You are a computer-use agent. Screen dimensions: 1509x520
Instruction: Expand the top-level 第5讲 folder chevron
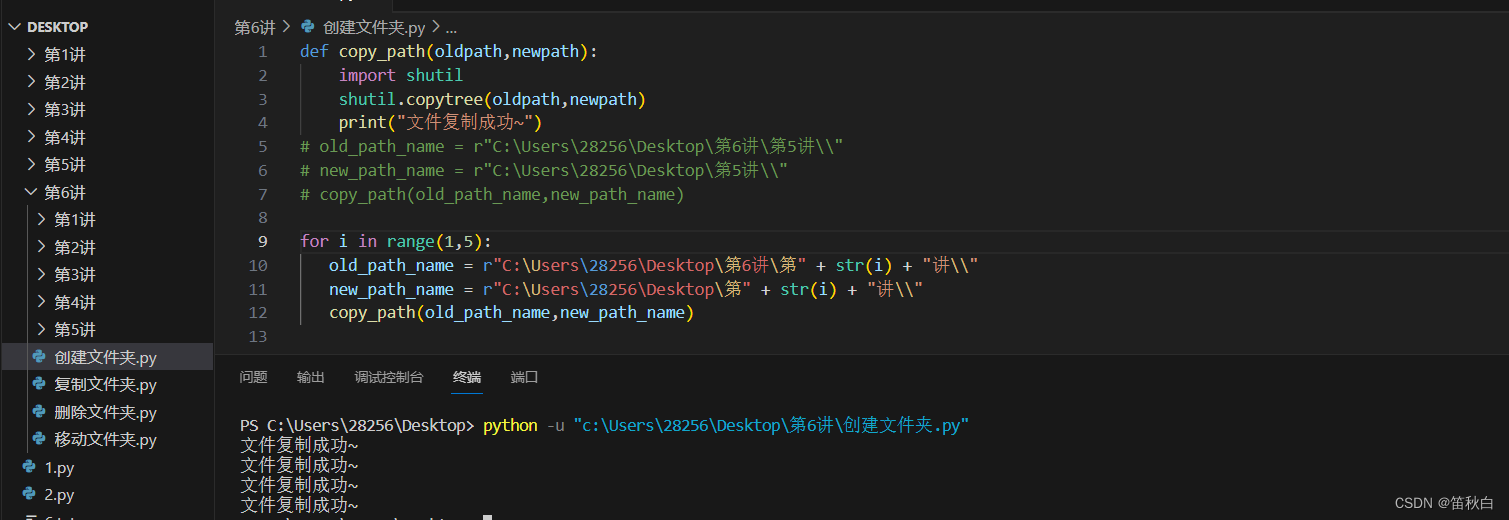pos(31,165)
